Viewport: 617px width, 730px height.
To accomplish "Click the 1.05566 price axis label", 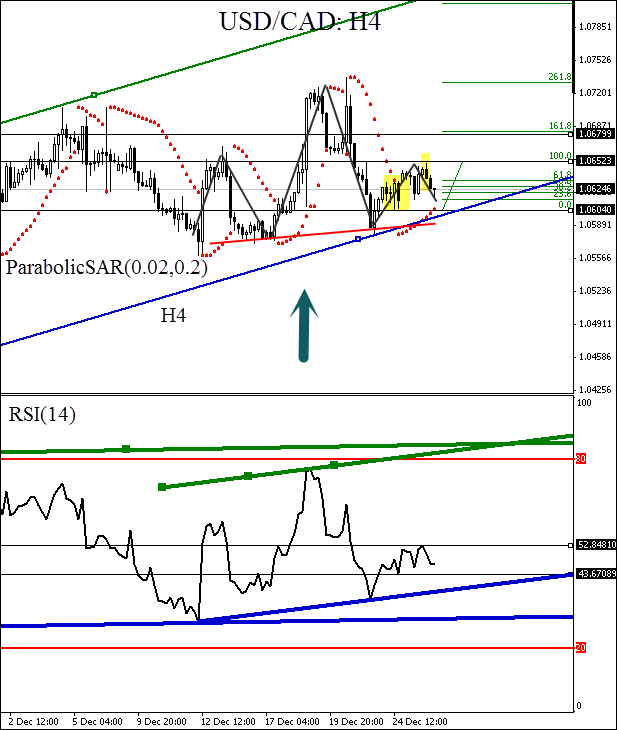I will pos(595,258).
